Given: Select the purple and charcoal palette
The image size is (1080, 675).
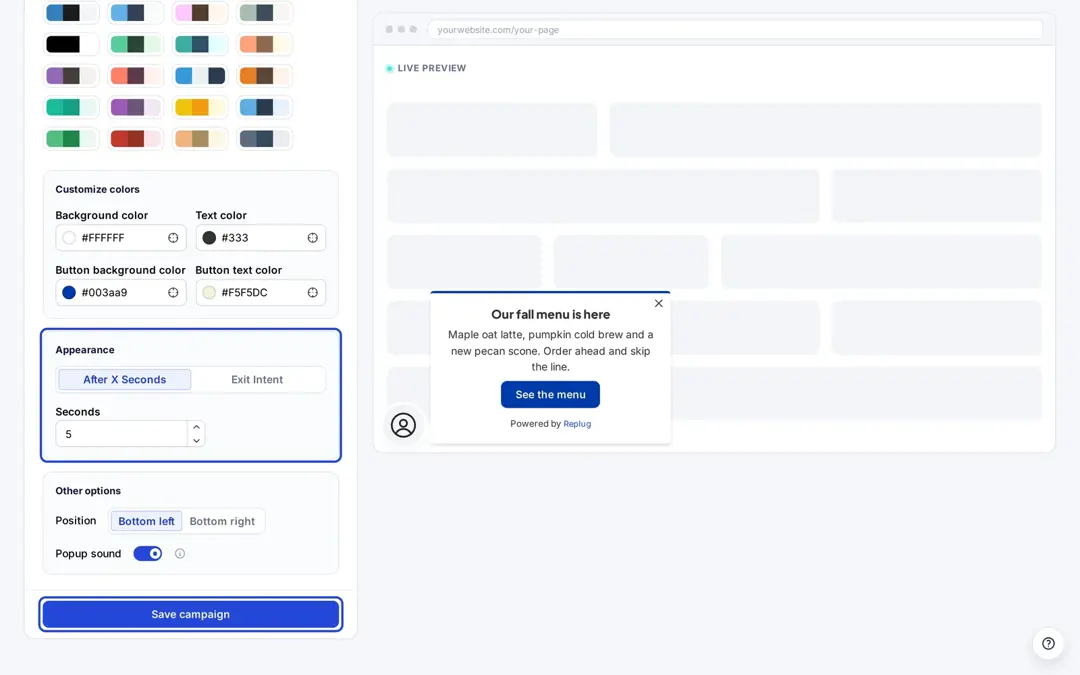Looking at the screenshot, I should pos(71,76).
